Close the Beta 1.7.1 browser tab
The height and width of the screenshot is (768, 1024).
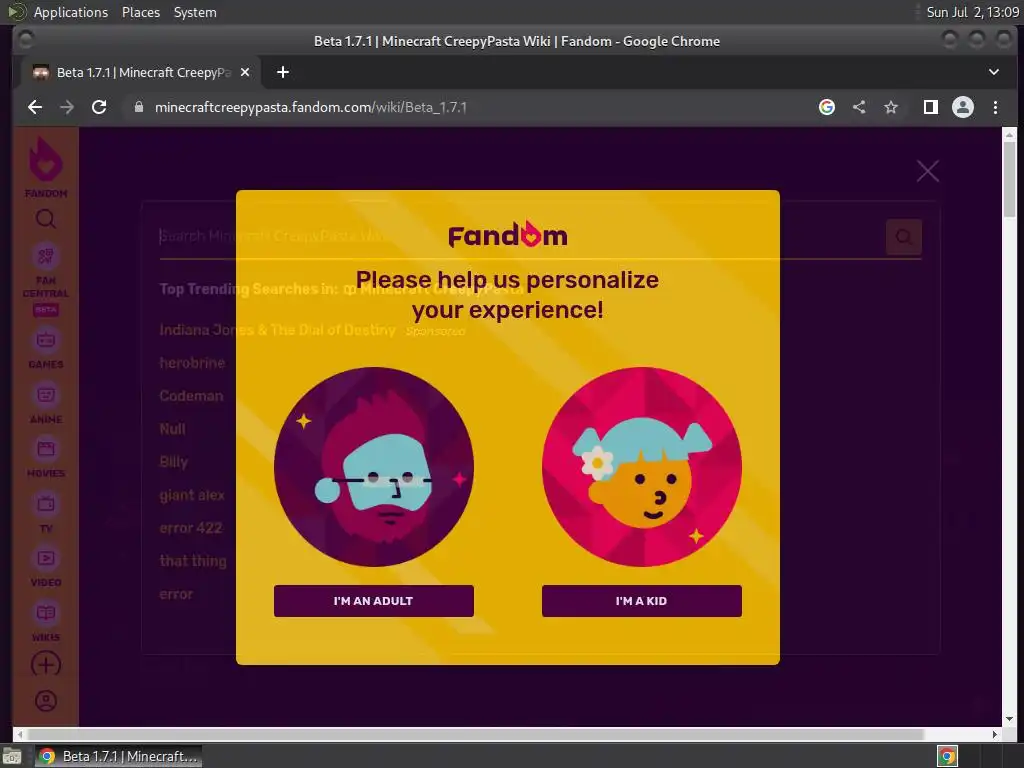tap(245, 72)
